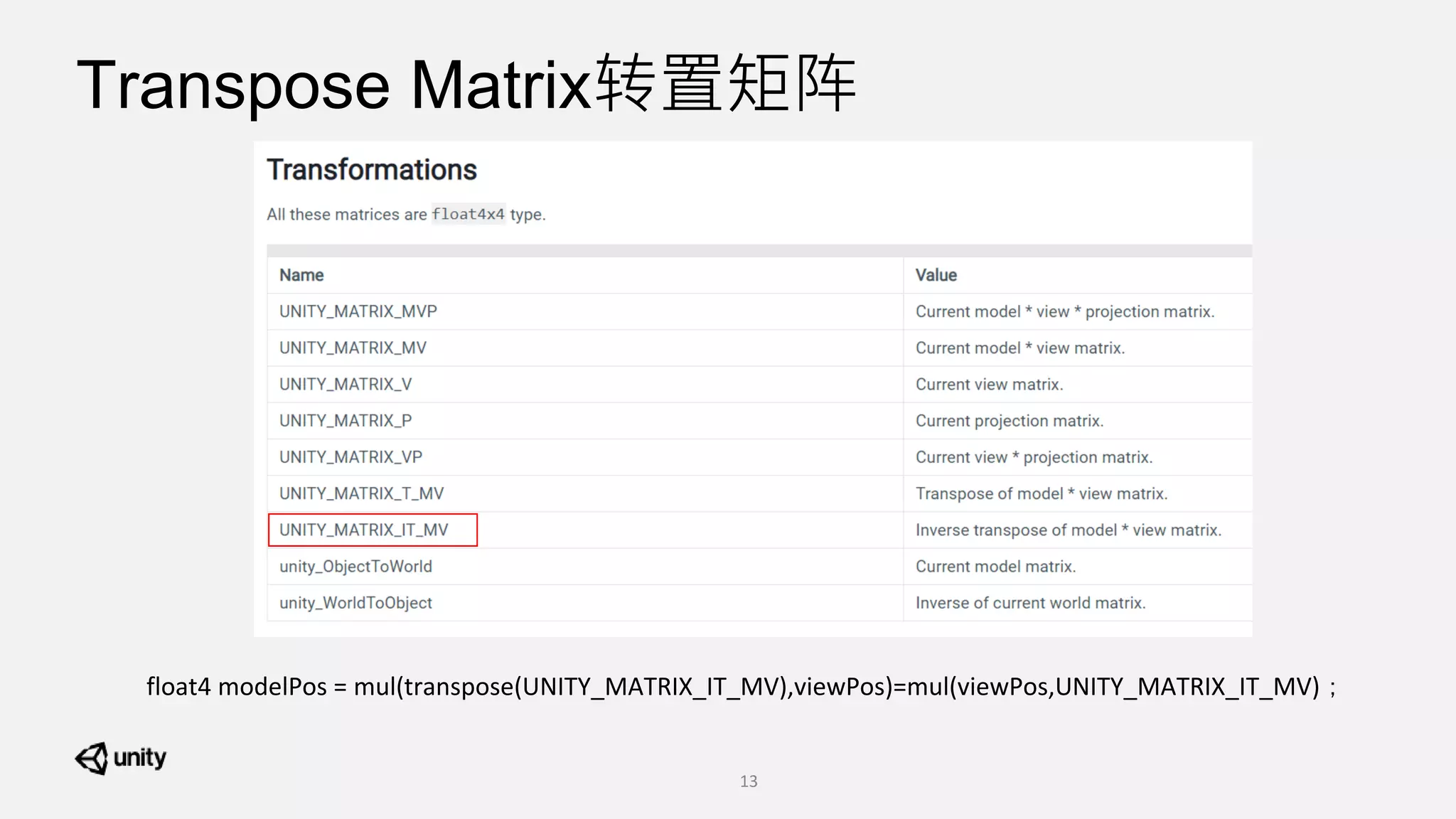The height and width of the screenshot is (819, 1456).
Task: Select the UNITY_MATRIX_MVP row name
Action: (358, 311)
